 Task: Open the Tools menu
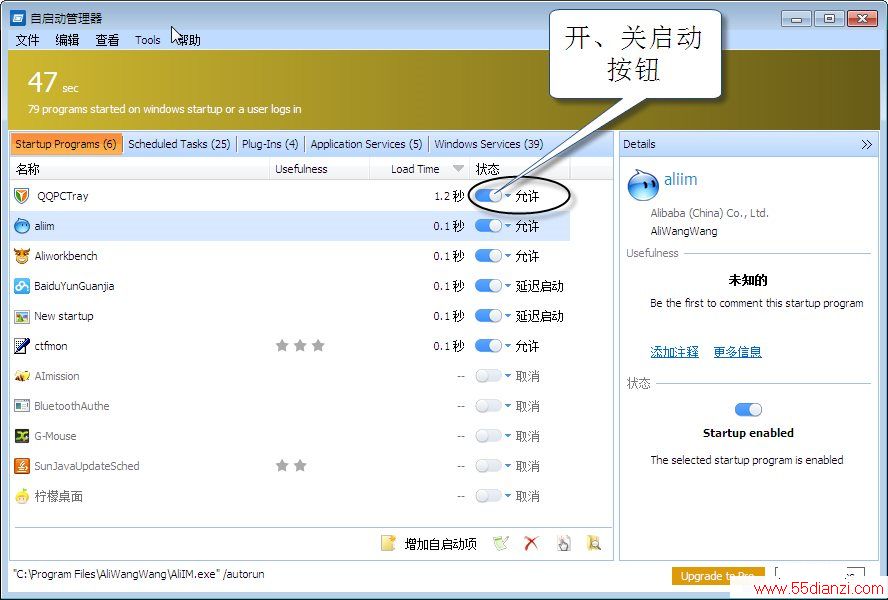coord(147,40)
